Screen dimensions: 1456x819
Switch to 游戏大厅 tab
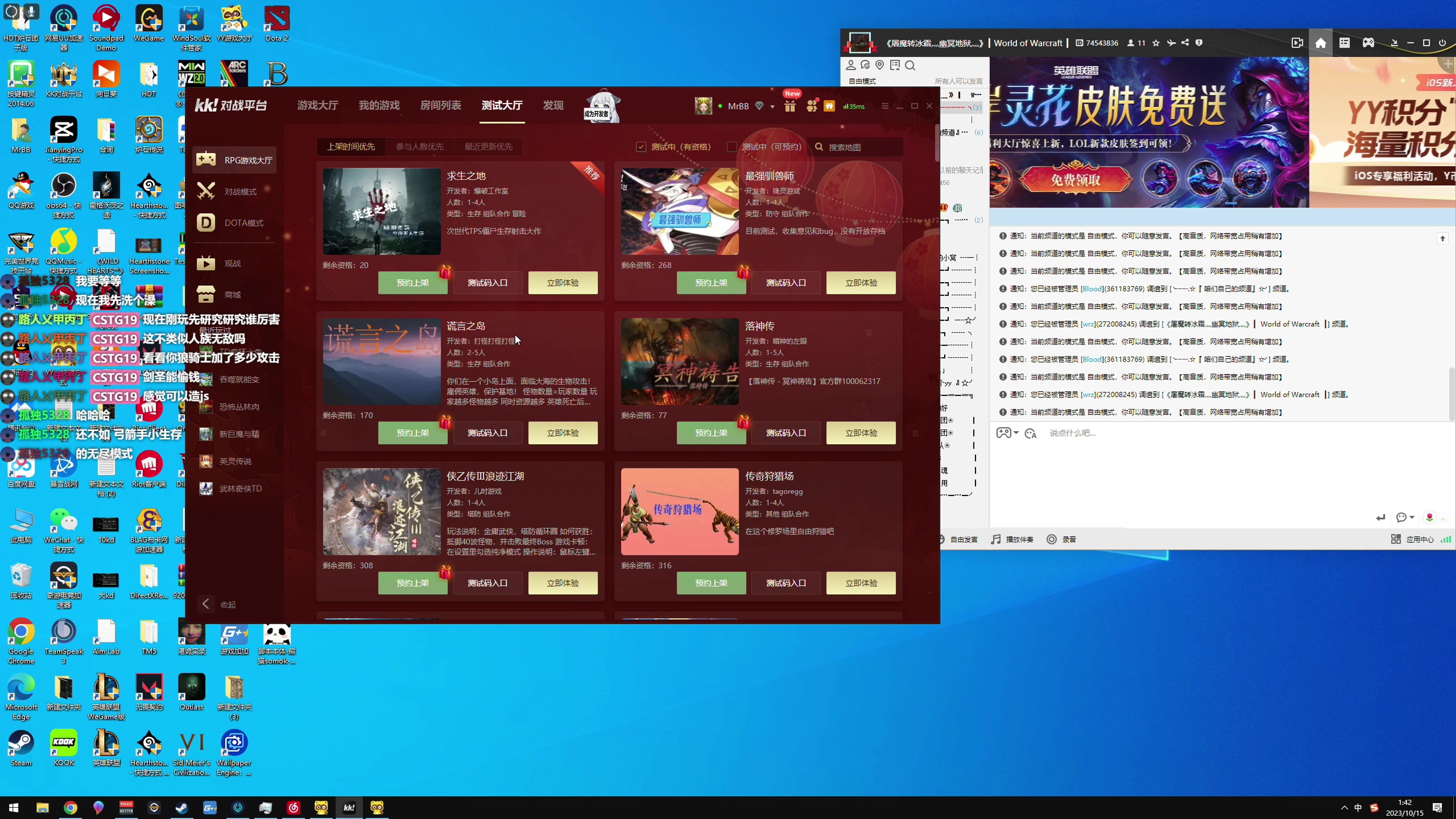point(317,106)
